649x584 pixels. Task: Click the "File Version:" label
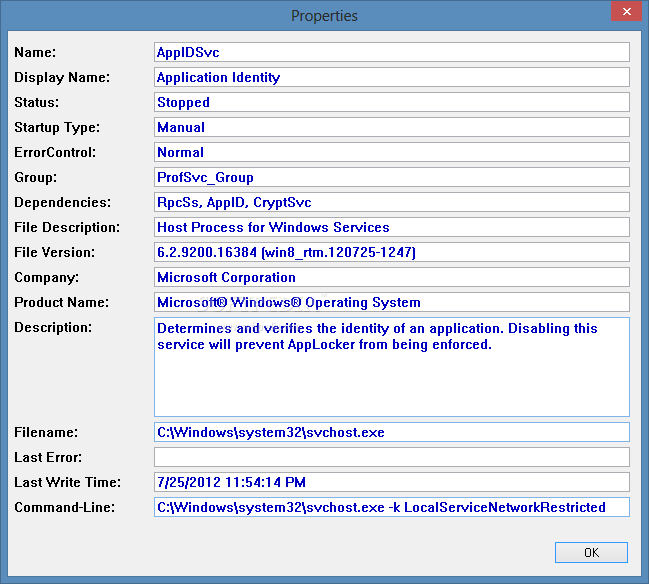pyautogui.click(x=55, y=252)
